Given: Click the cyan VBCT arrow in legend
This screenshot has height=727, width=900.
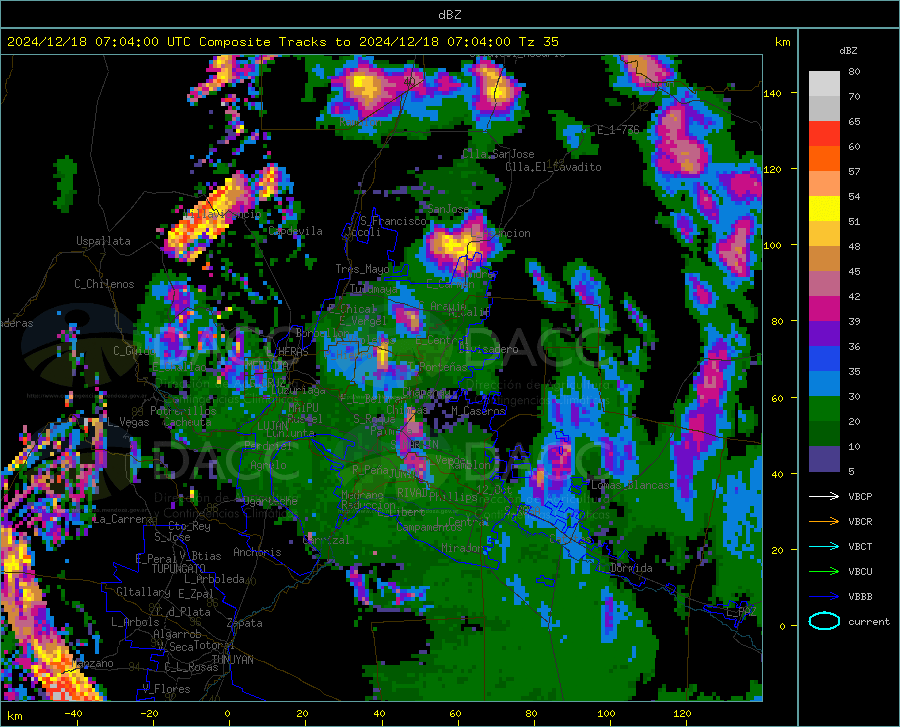Looking at the screenshot, I should (824, 546).
